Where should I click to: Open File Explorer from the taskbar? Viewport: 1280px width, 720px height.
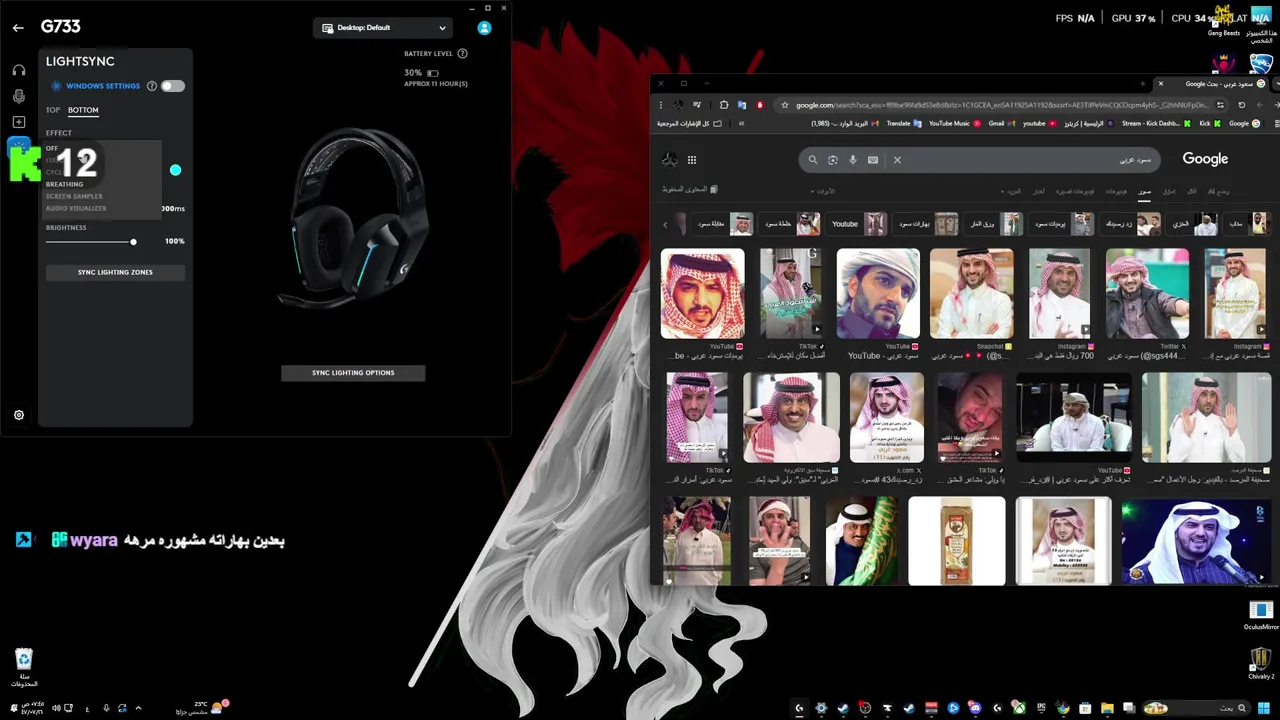pos(1107,708)
